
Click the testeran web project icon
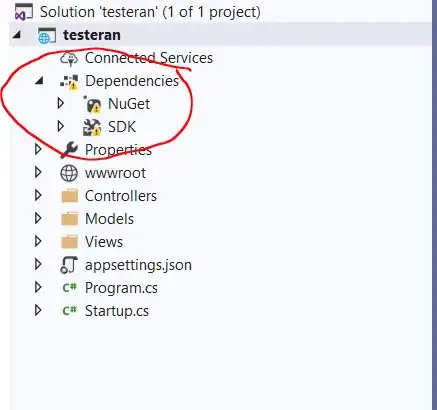pos(47,35)
